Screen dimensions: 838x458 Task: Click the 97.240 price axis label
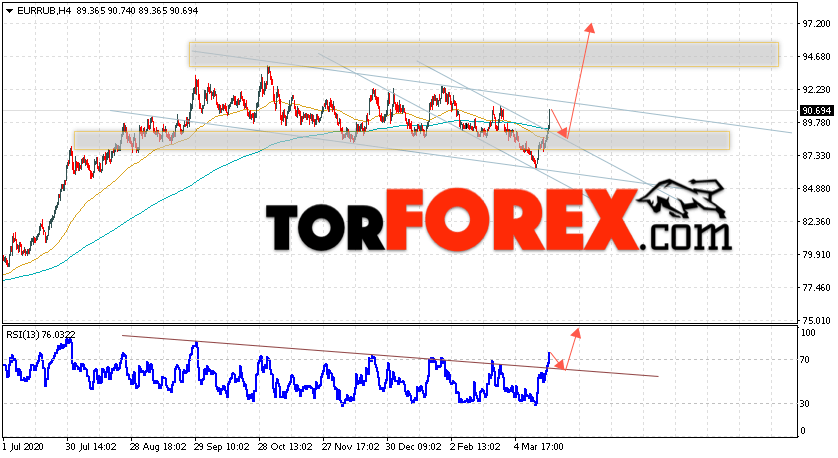815,23
